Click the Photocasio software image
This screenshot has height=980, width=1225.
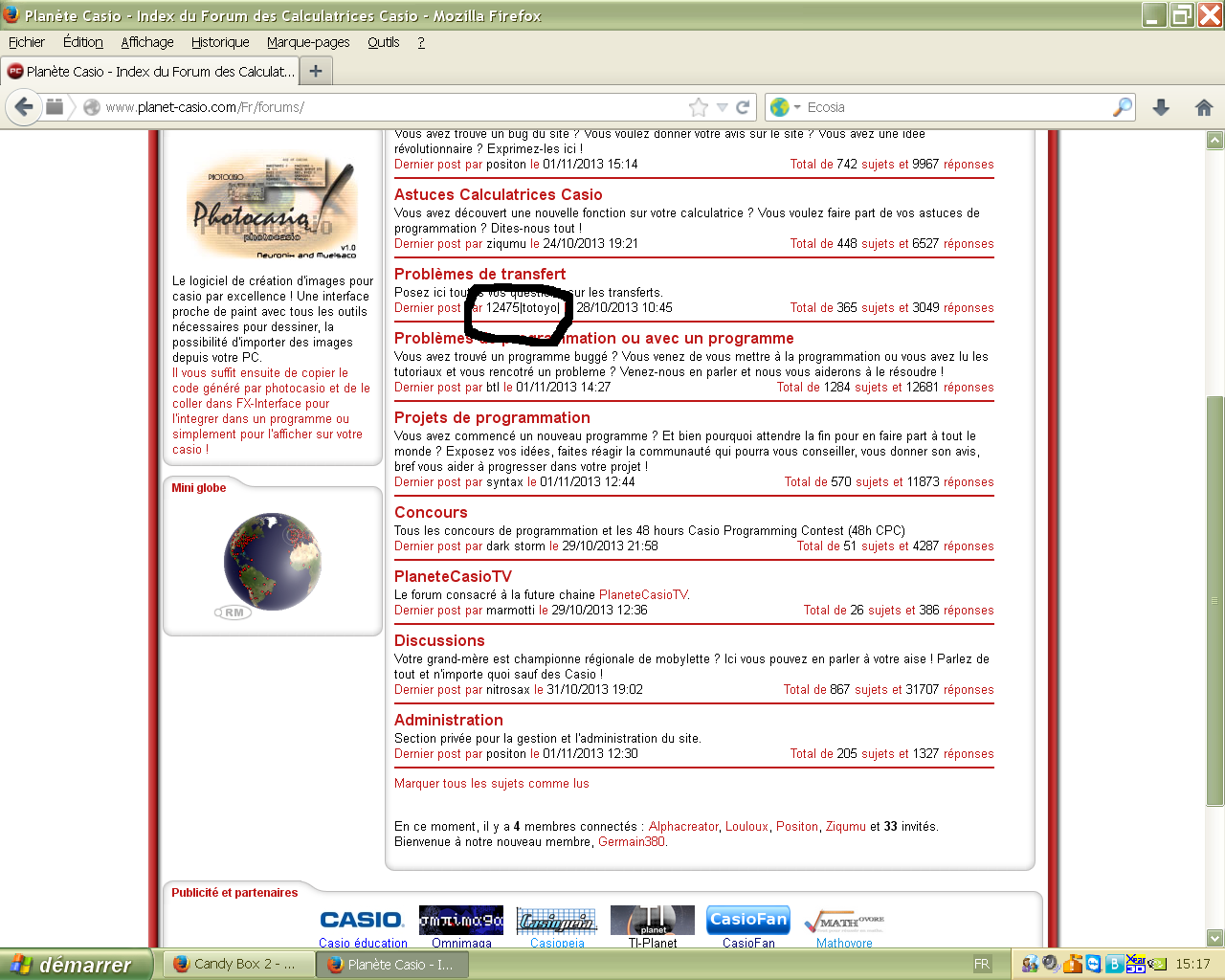(x=273, y=207)
